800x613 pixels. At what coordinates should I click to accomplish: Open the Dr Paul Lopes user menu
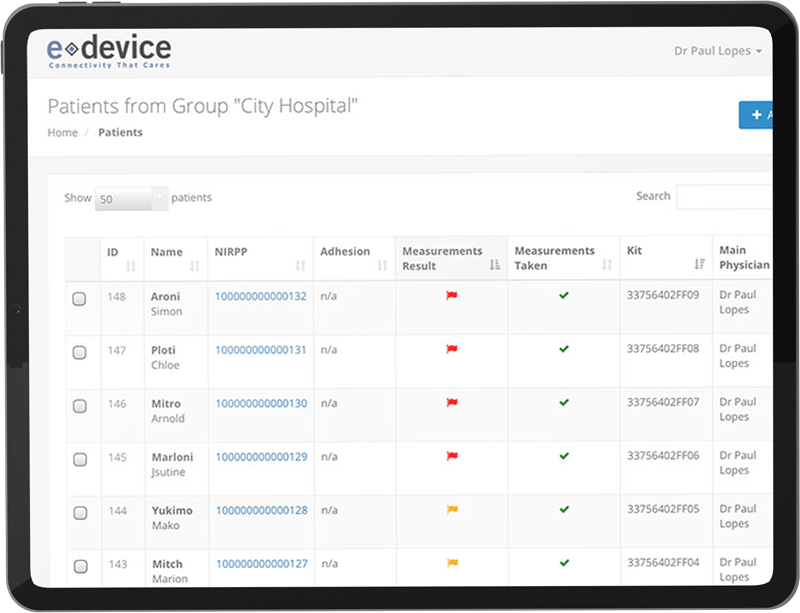point(718,51)
